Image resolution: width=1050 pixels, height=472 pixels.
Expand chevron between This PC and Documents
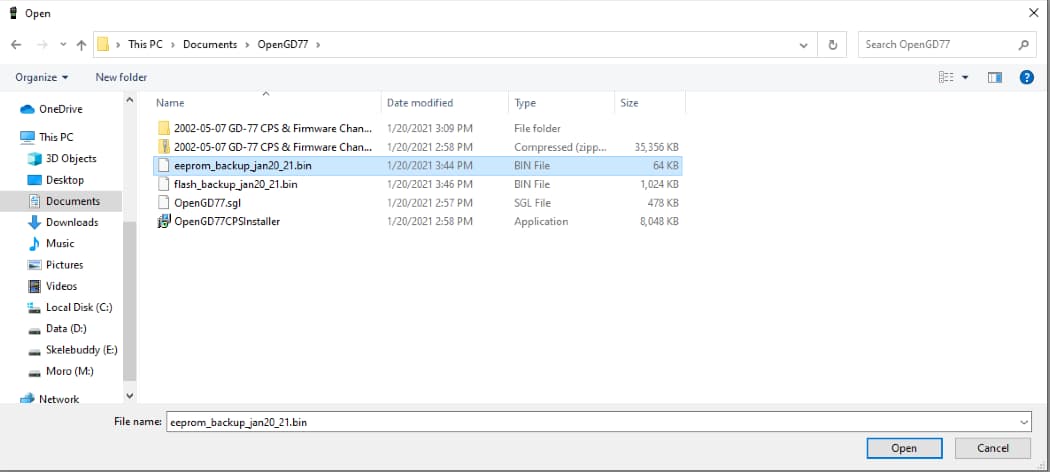point(173,45)
